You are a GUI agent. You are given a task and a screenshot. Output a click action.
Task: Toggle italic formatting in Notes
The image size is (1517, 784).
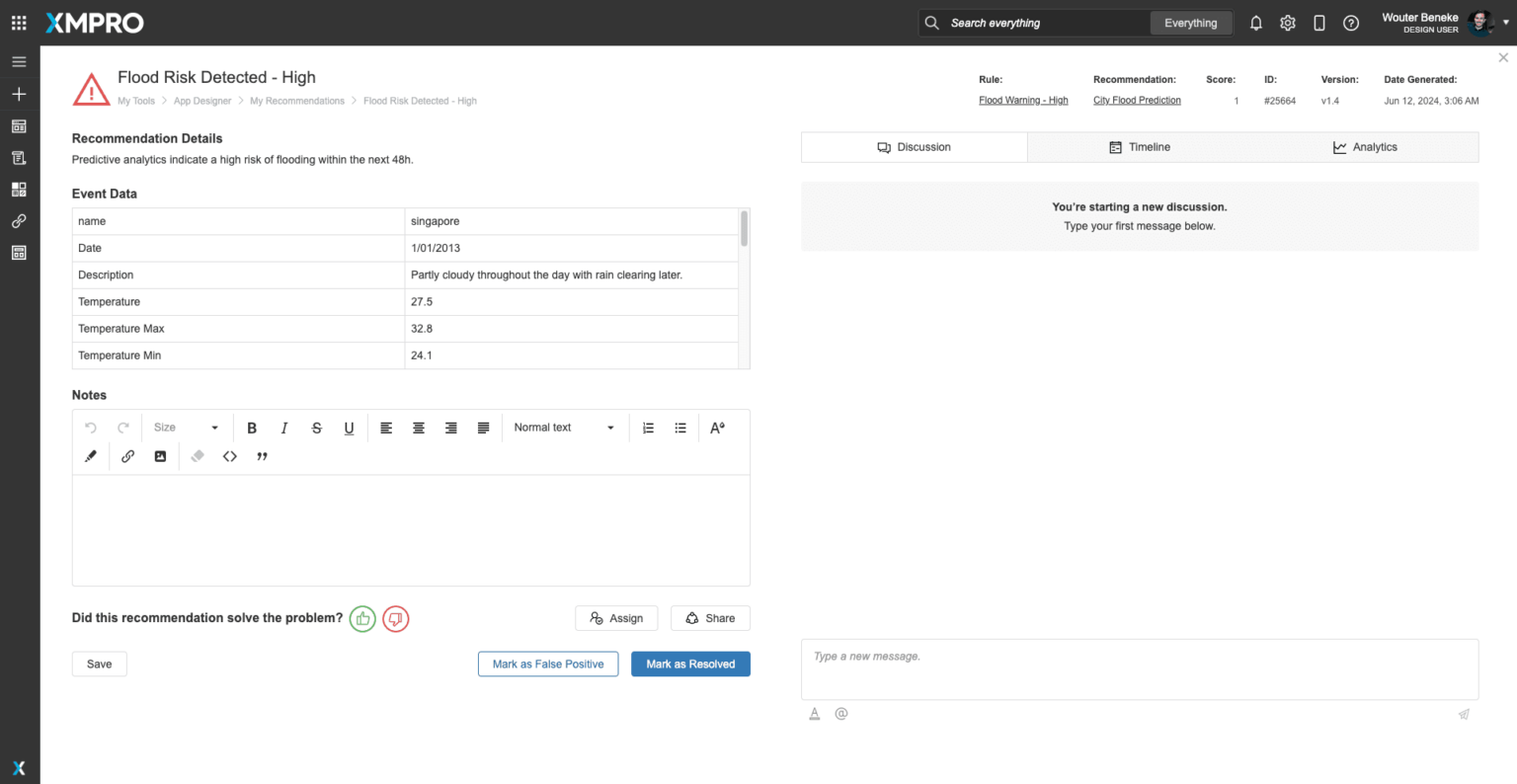pos(284,428)
